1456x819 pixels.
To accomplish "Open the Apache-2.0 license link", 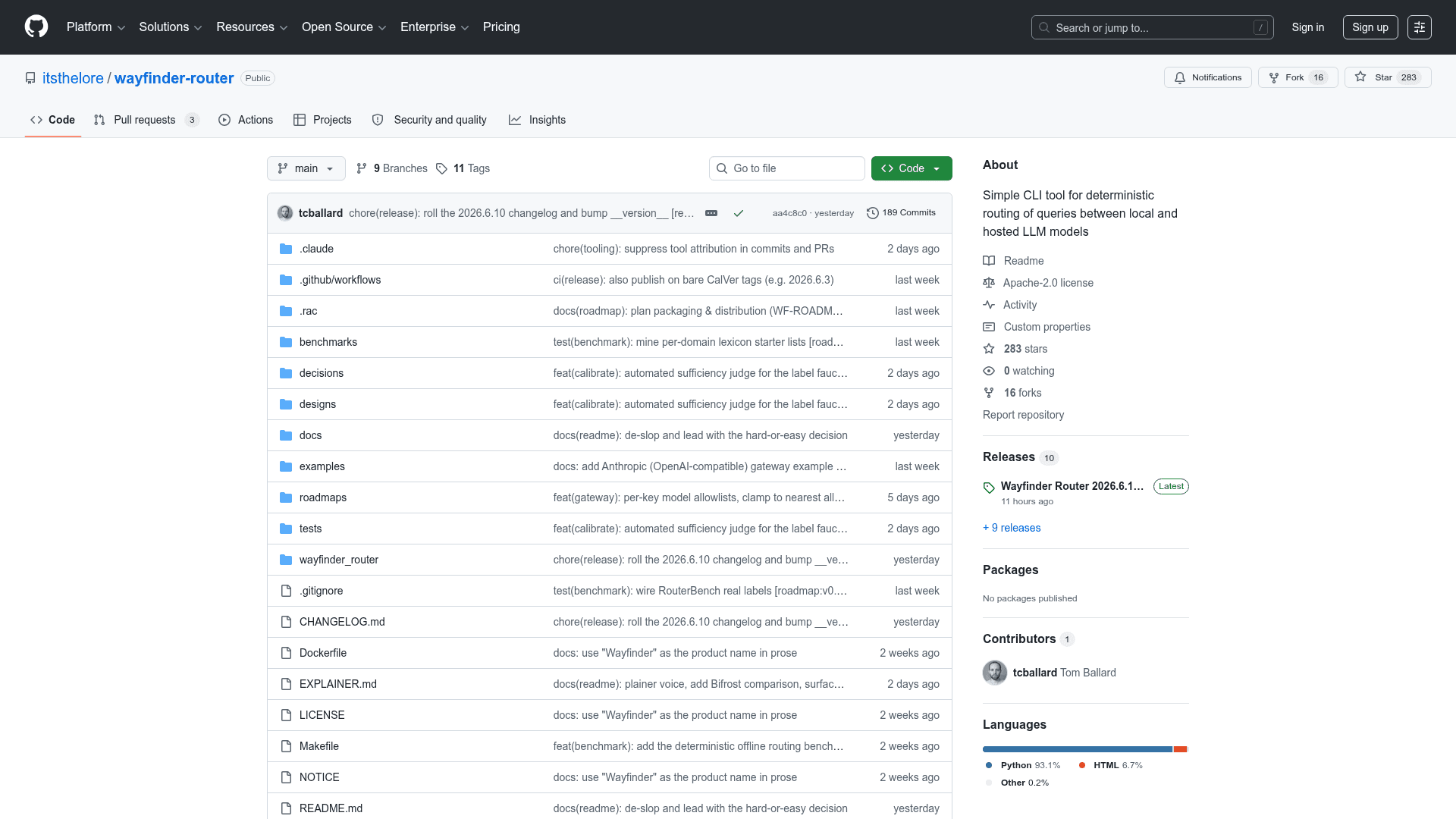I will click(1048, 283).
